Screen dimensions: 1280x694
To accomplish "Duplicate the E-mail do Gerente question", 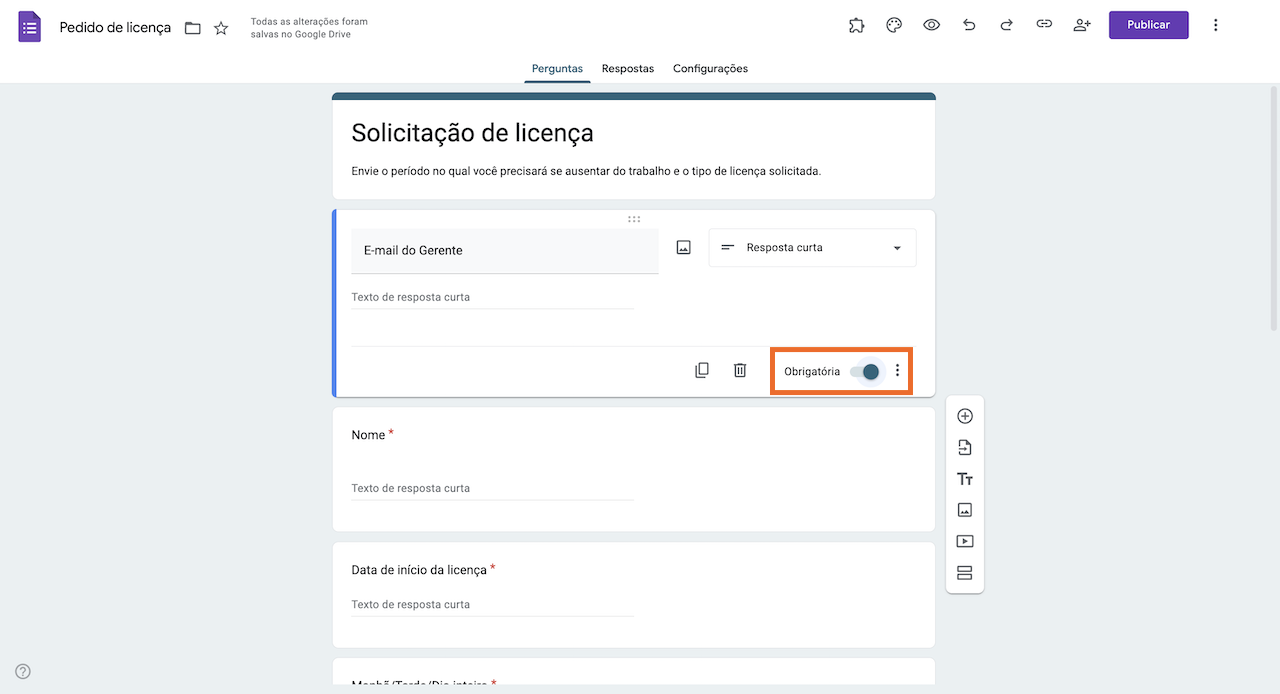I will (702, 370).
